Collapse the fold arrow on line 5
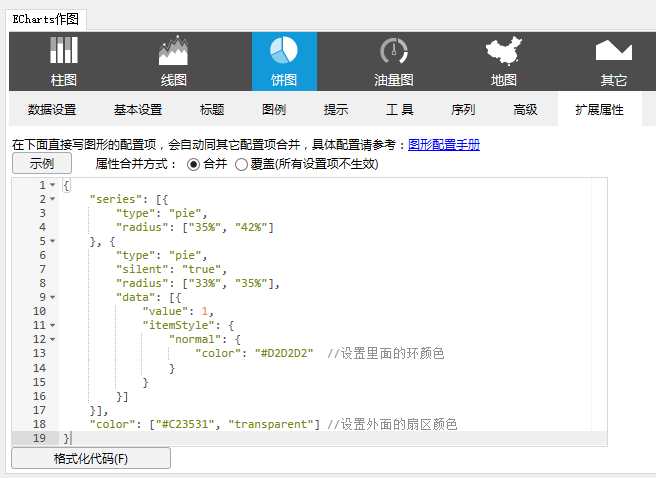 click(x=53, y=241)
